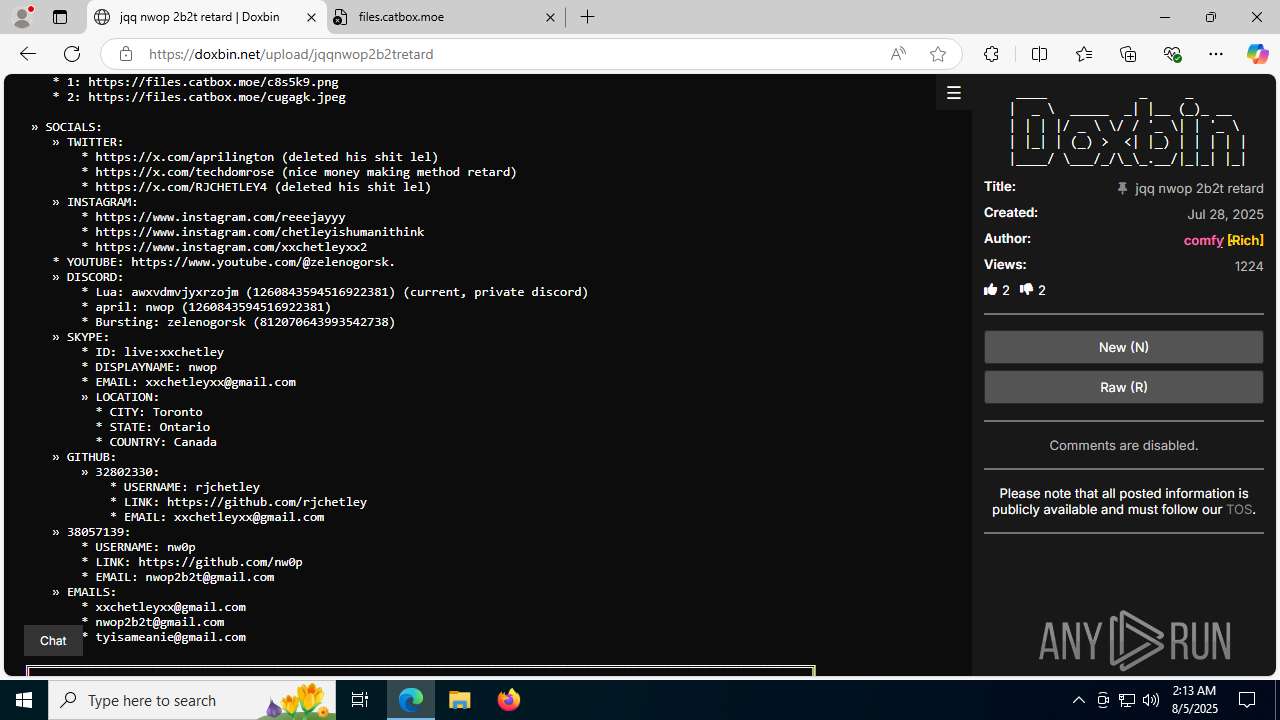This screenshot has width=1280, height=720.
Task: Switch to the Doxbin tab
Action: [x=206, y=17]
